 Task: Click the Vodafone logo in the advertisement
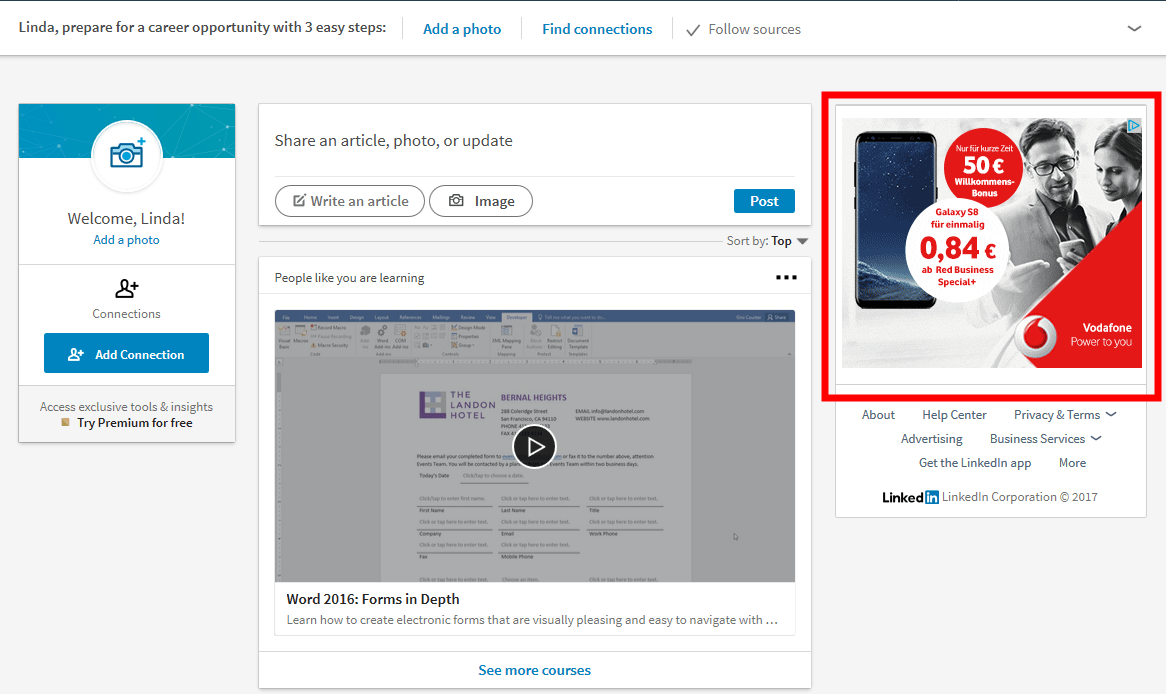click(1036, 337)
